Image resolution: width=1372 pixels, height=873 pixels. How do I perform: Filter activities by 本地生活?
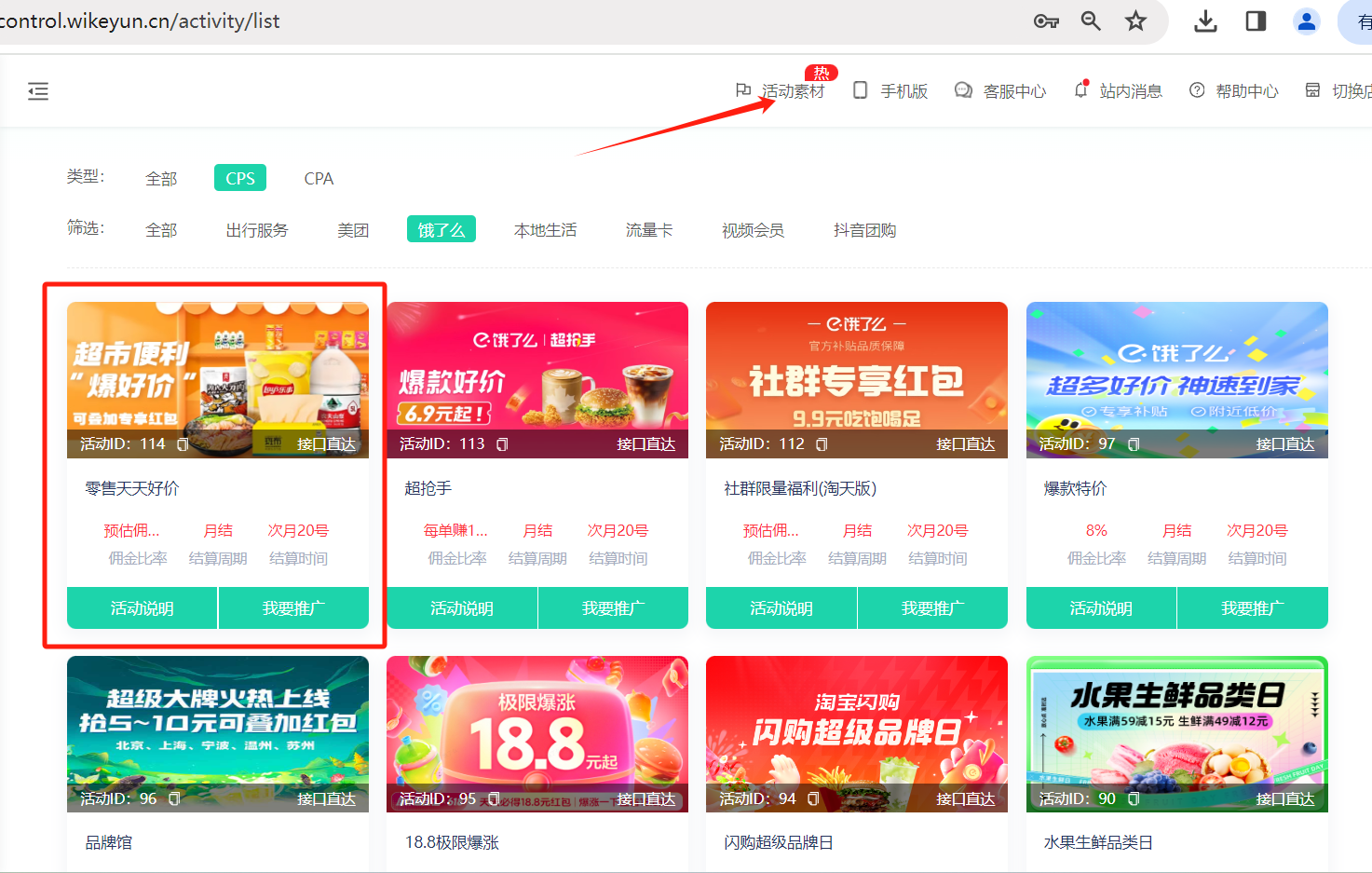point(546,230)
